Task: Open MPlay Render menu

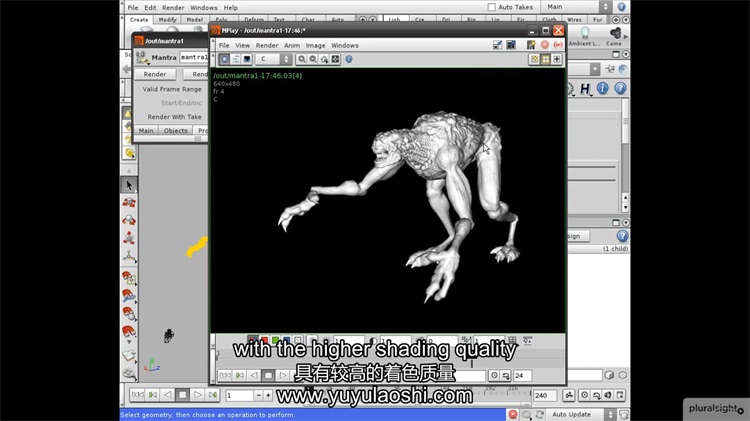Action: [x=267, y=45]
